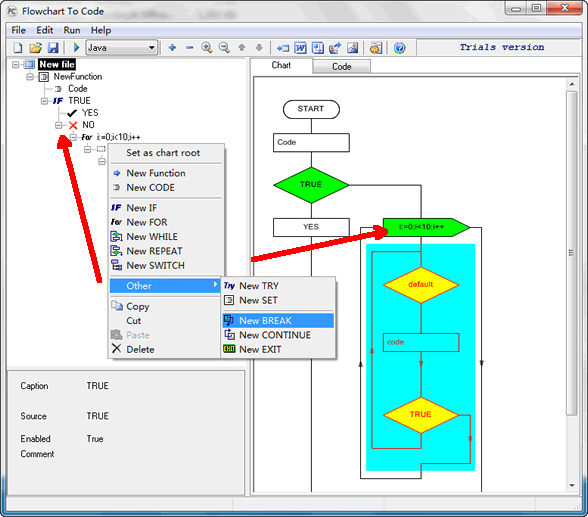Open a file with the folder icon
Image resolution: width=588 pixels, height=517 pixels.
click(x=36, y=48)
